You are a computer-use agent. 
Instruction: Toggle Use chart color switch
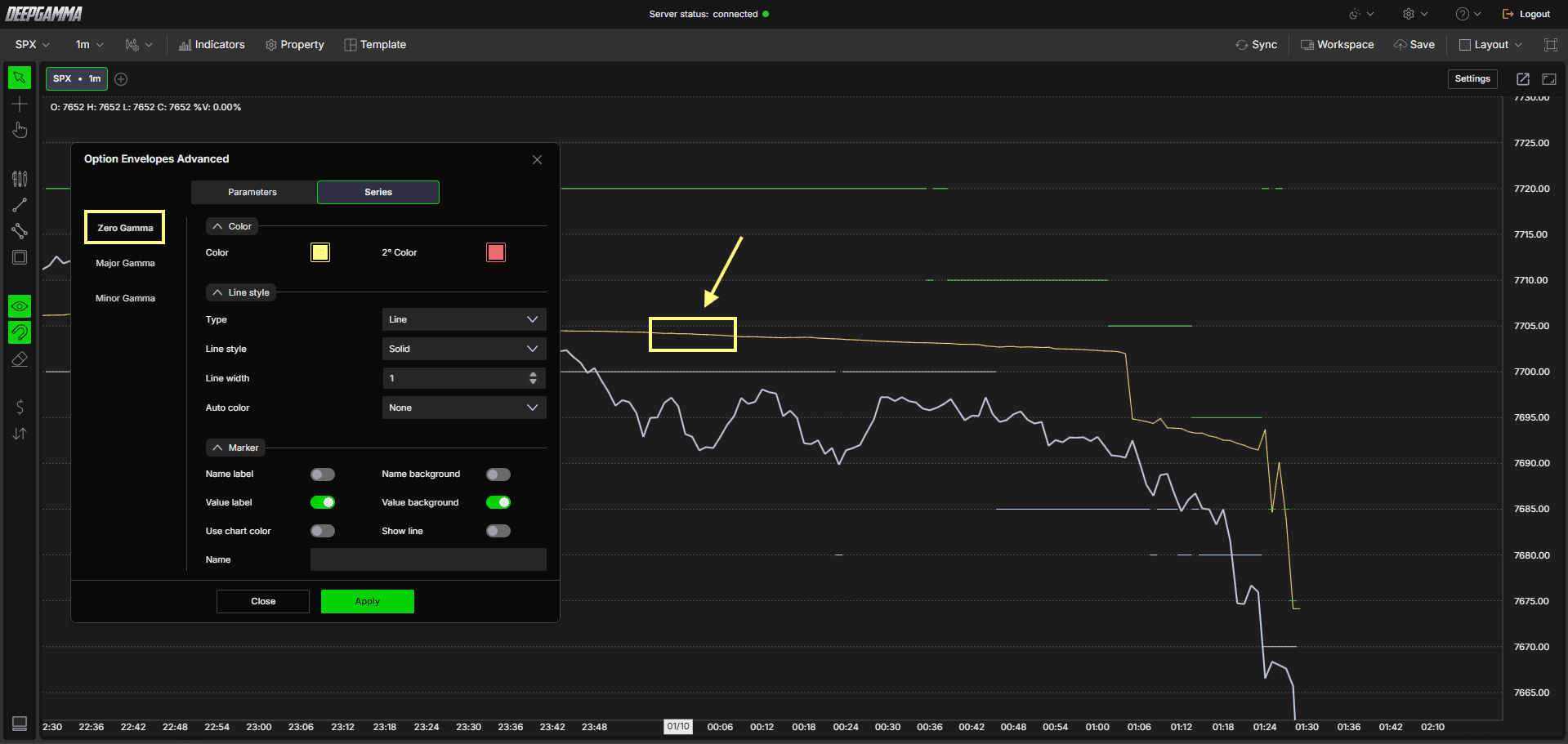click(323, 531)
